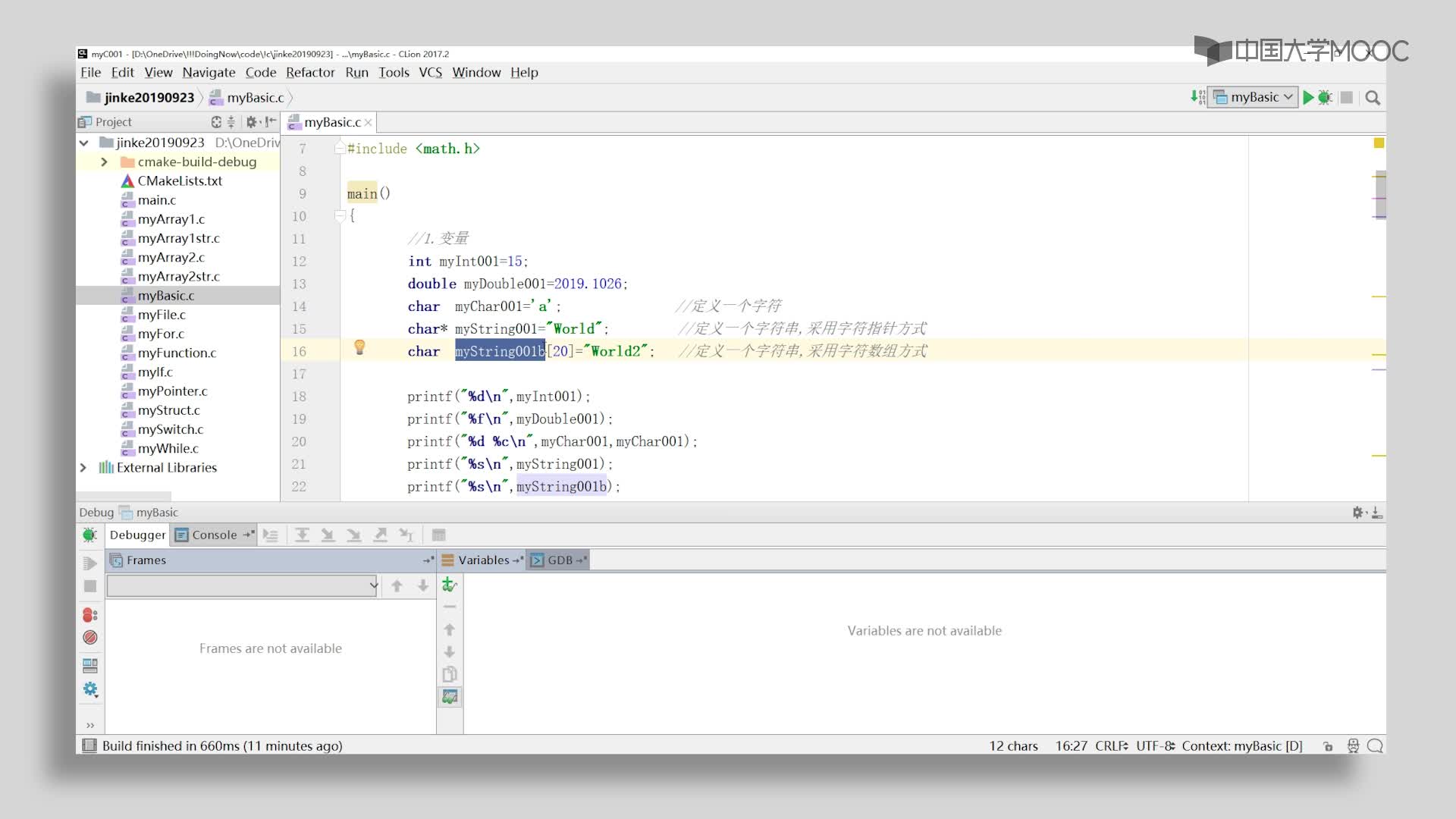Rerun debug with the green bug icon in the Debug panel
Image resolution: width=1456 pixels, height=819 pixels.
tap(89, 535)
